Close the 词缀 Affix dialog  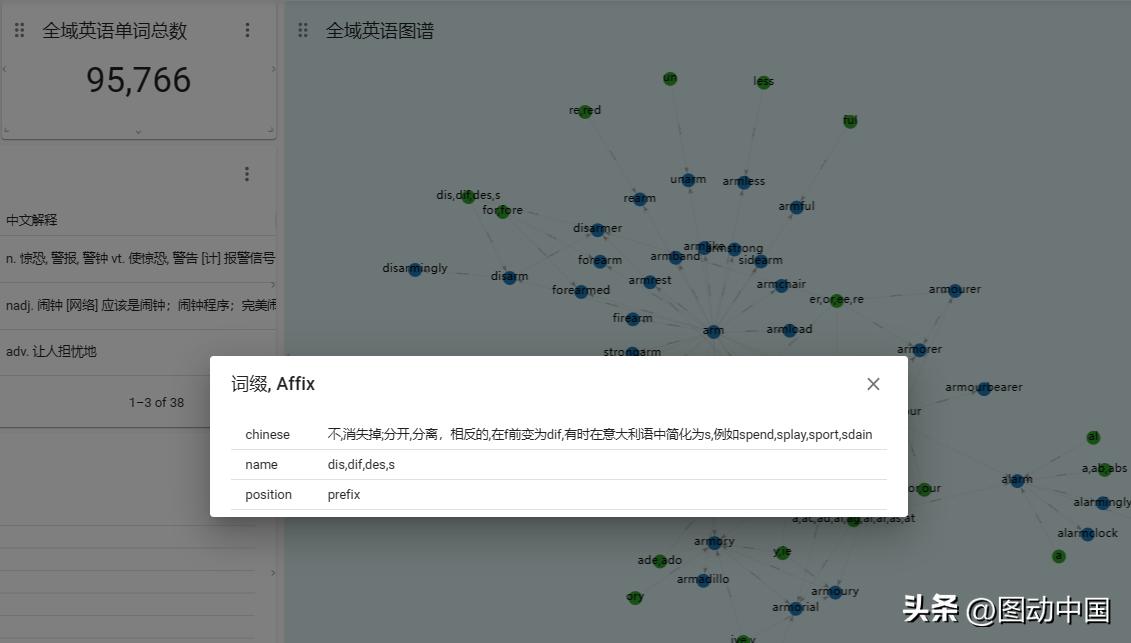coord(873,383)
